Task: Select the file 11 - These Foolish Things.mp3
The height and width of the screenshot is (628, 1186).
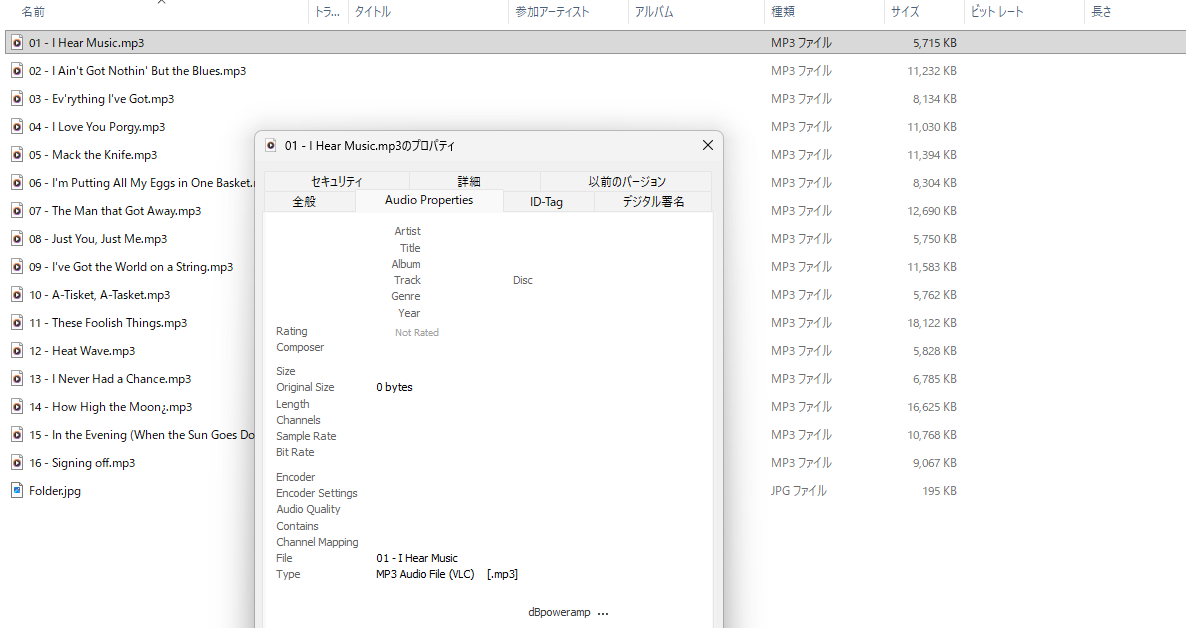Action: click(x=119, y=323)
